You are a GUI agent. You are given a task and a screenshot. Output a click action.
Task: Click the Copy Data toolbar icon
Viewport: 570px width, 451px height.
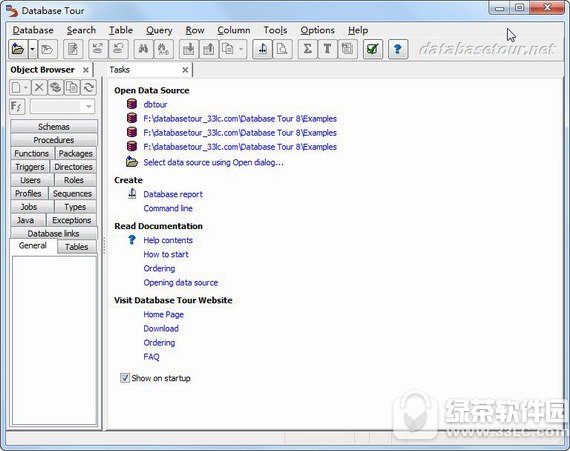[228, 49]
